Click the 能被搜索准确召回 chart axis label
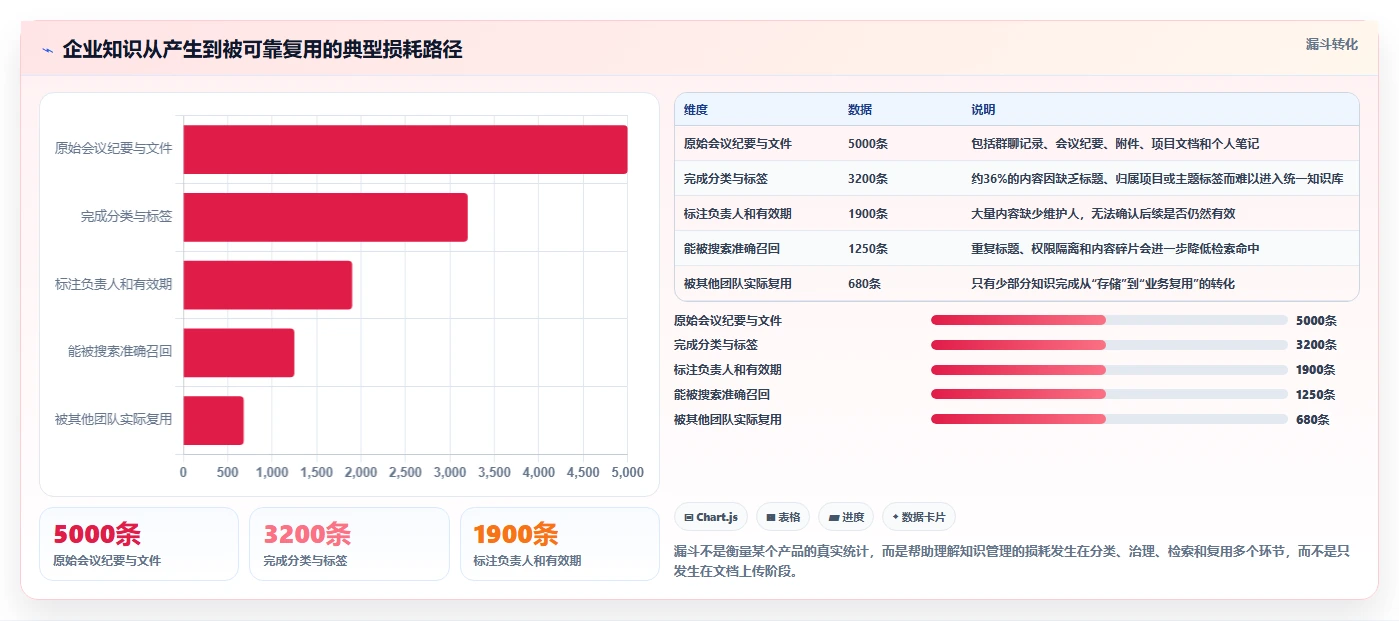Viewport: 1399px width, 621px height. coord(120,351)
